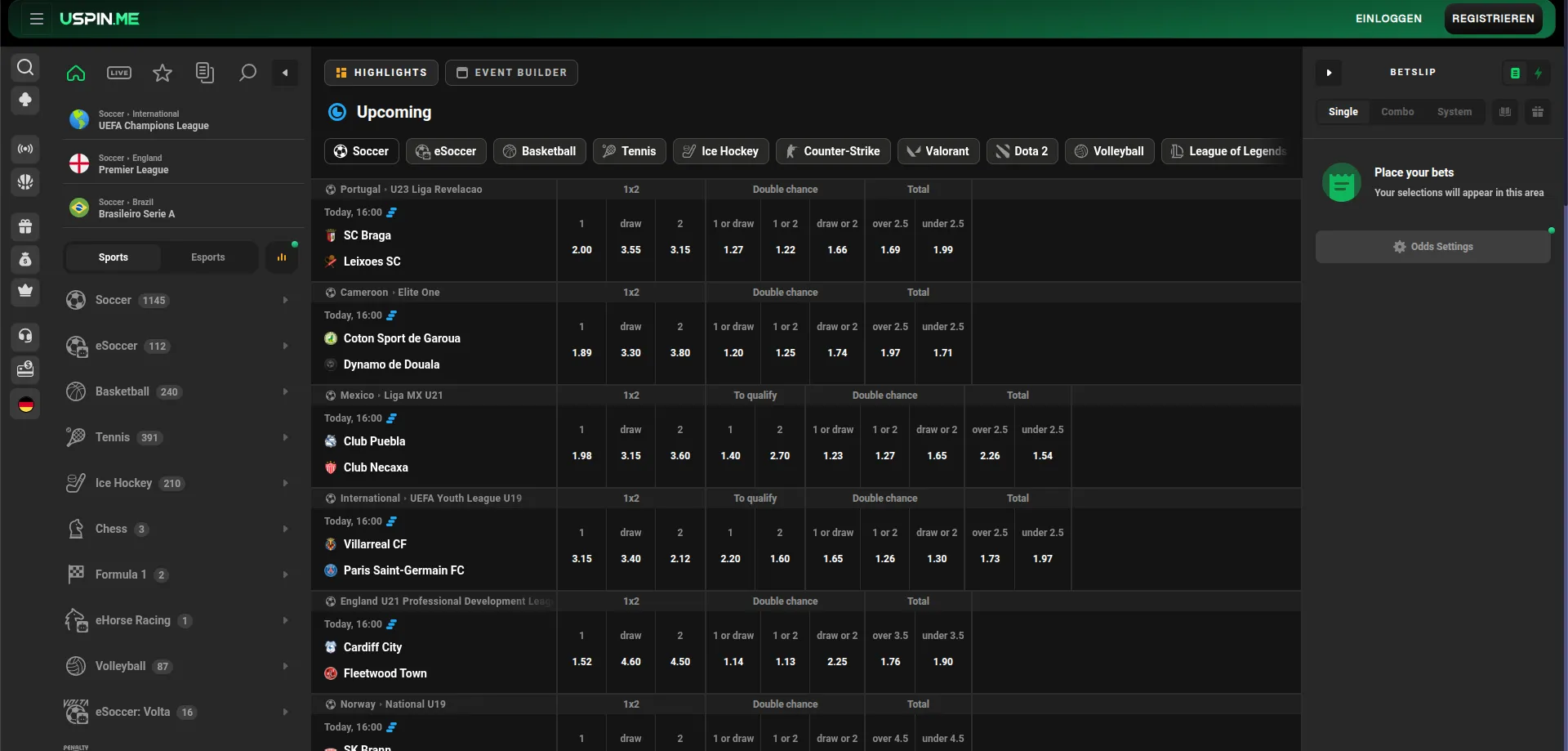Viewport: 1568px width, 751px height.
Task: Pick odds 2.00 for SC Braga win
Action: point(581,250)
